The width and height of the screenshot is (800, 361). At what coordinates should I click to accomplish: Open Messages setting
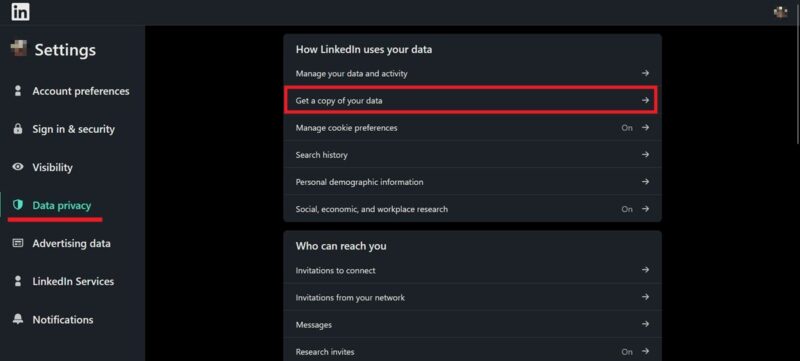[x=472, y=324]
